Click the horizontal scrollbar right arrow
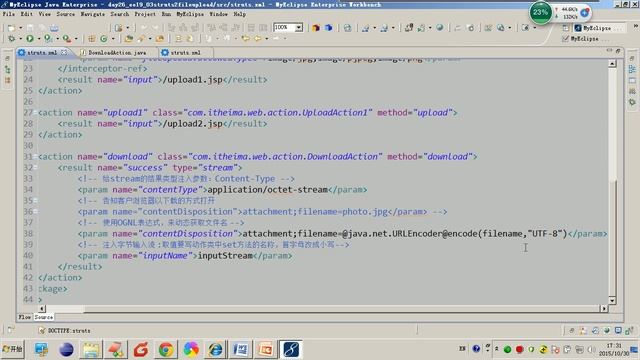 click(x=604, y=309)
